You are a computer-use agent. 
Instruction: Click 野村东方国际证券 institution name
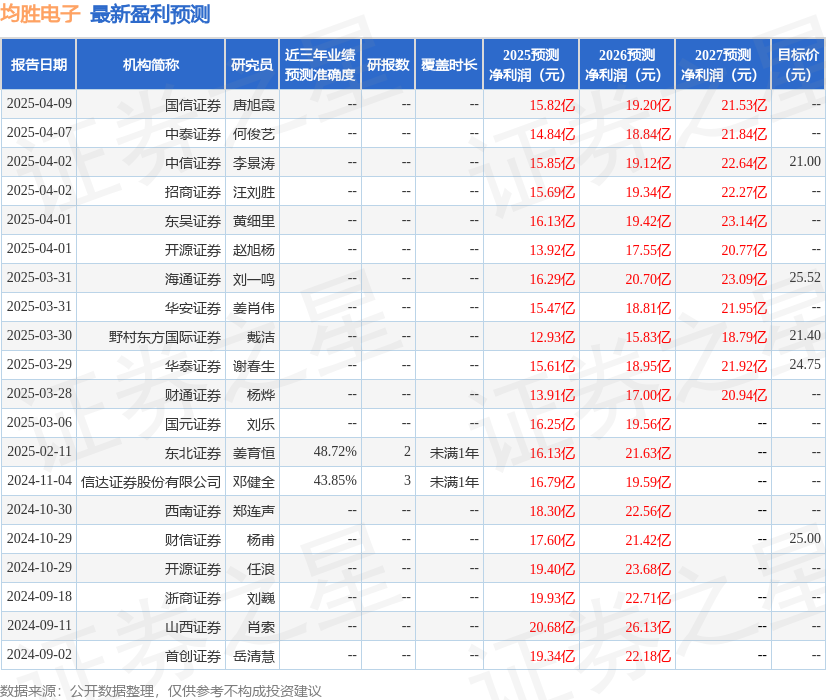pyautogui.click(x=165, y=337)
